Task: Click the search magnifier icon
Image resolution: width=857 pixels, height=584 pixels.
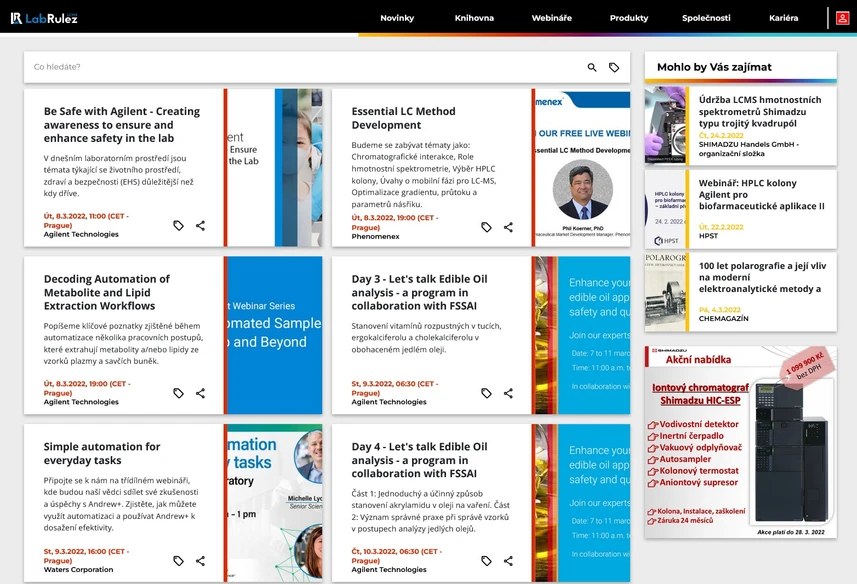Action: 592,67
